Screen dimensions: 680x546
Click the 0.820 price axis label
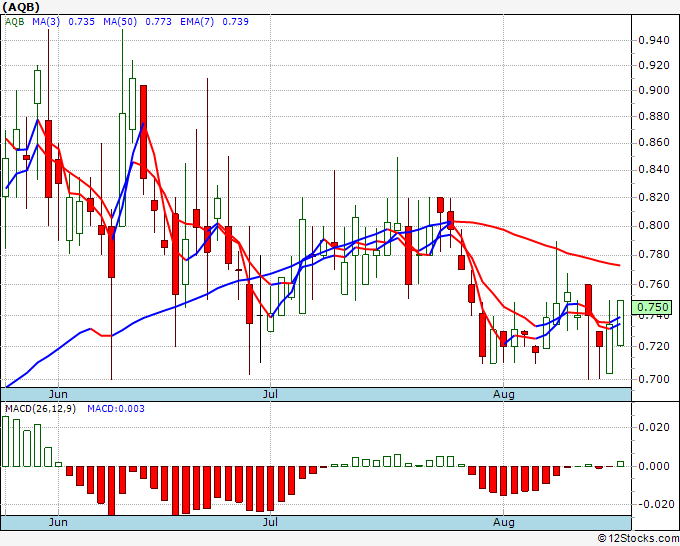[x=654, y=197]
